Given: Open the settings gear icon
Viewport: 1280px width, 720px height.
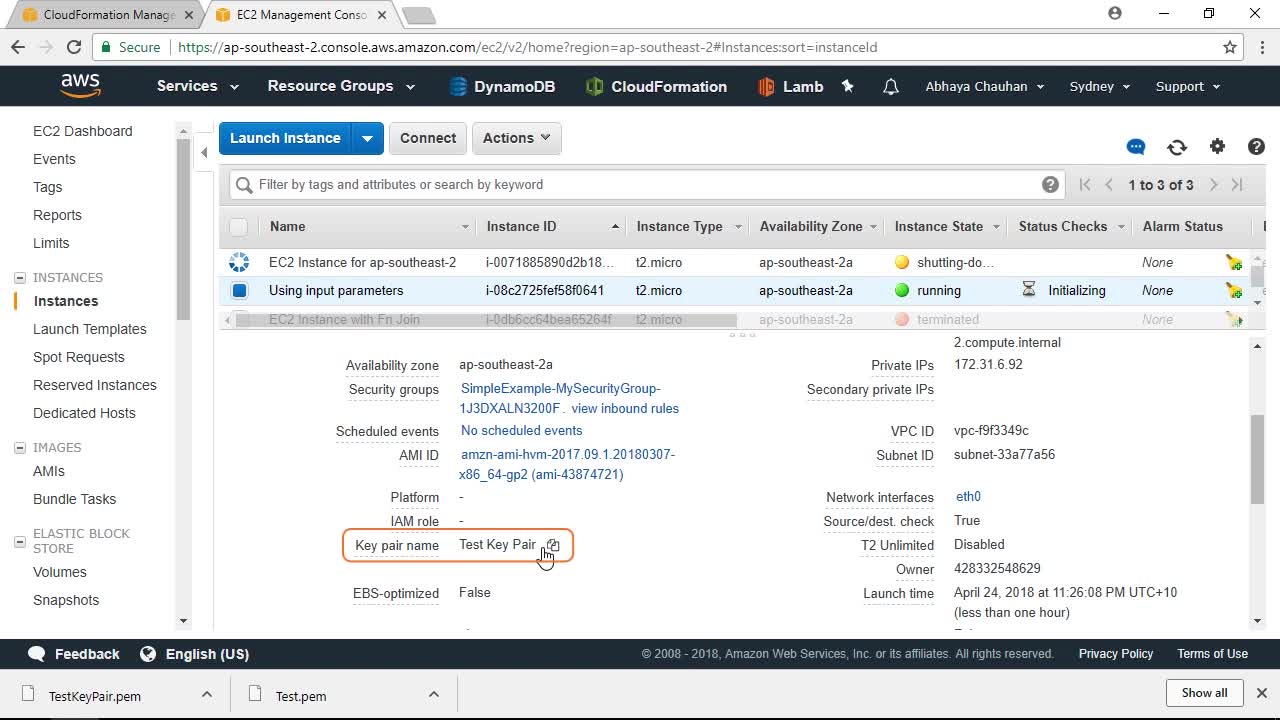Looking at the screenshot, I should [1217, 147].
